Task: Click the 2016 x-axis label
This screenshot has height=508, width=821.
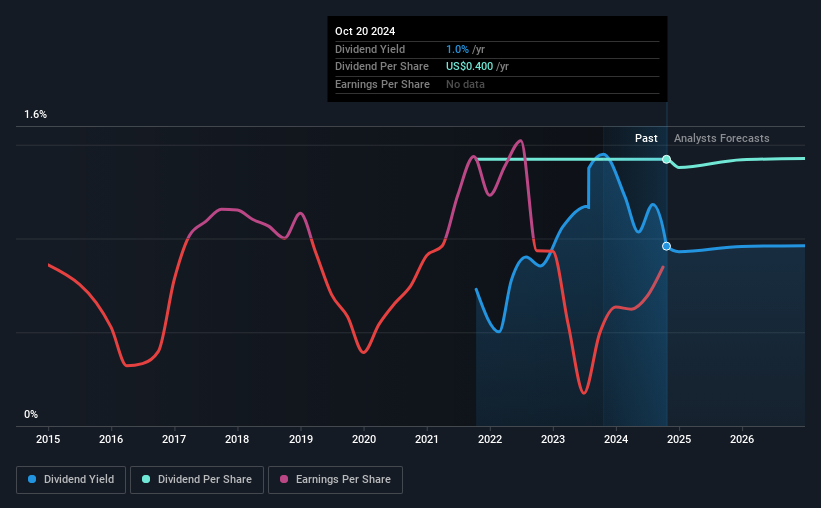Action: pos(111,439)
